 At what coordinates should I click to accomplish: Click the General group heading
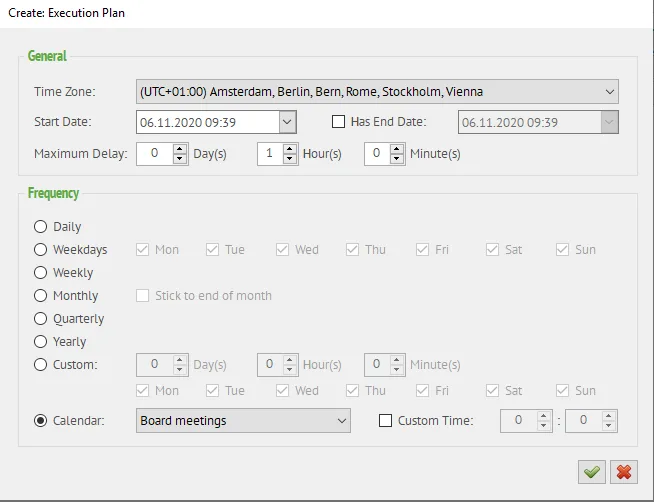[47, 56]
